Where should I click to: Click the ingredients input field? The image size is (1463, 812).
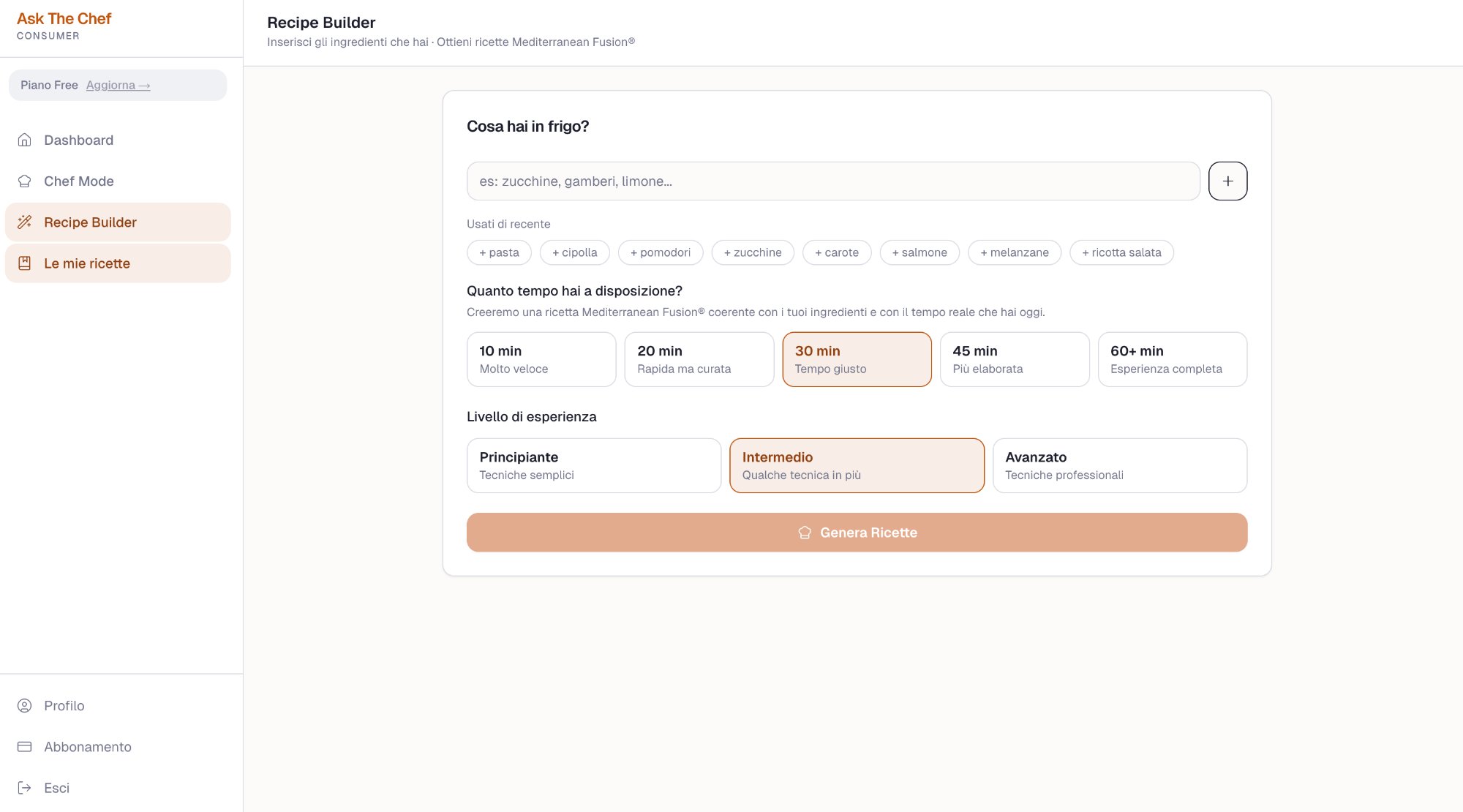[833, 181]
